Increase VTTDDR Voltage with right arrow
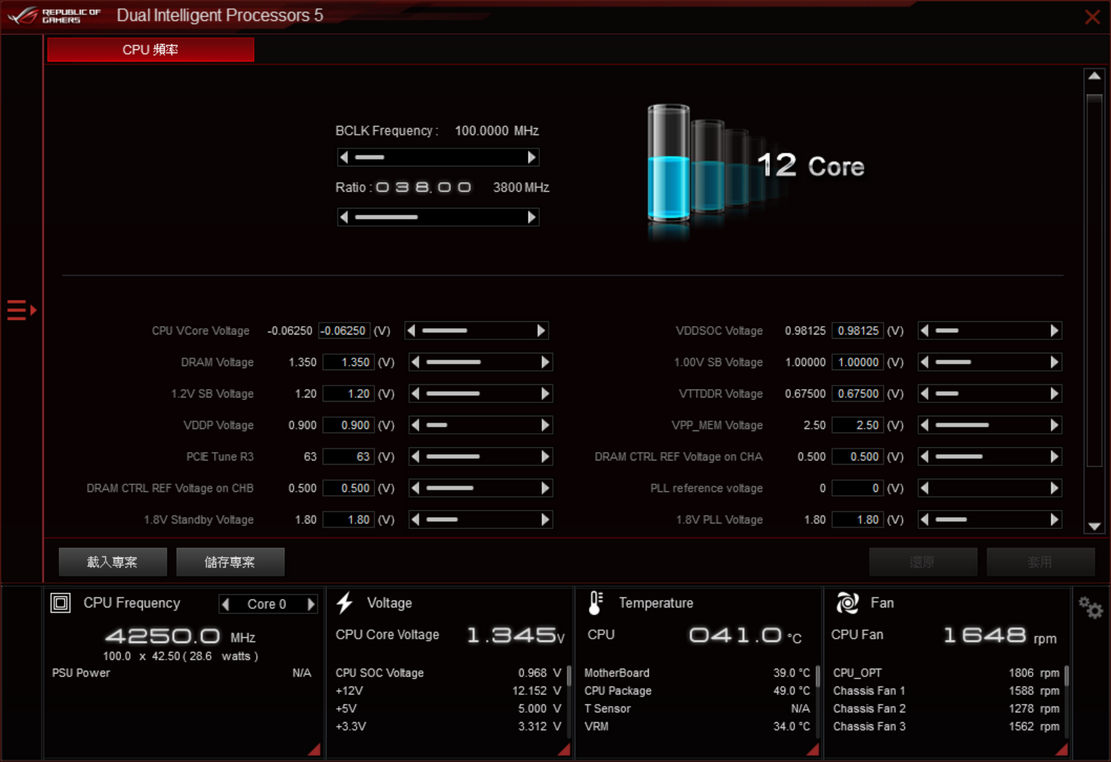 coord(1054,393)
